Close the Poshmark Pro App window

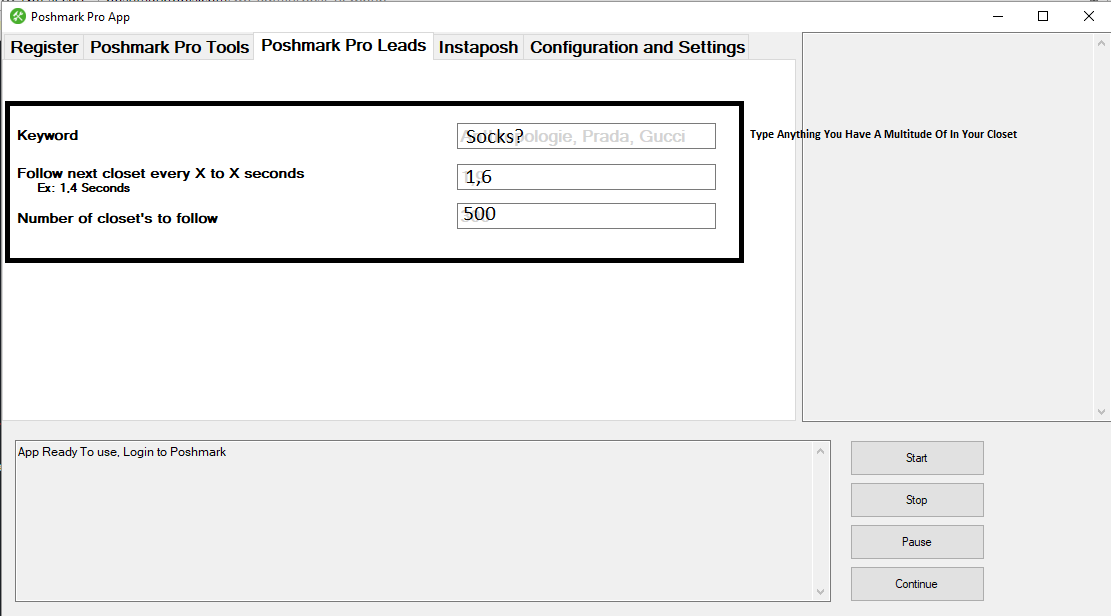[1089, 16]
